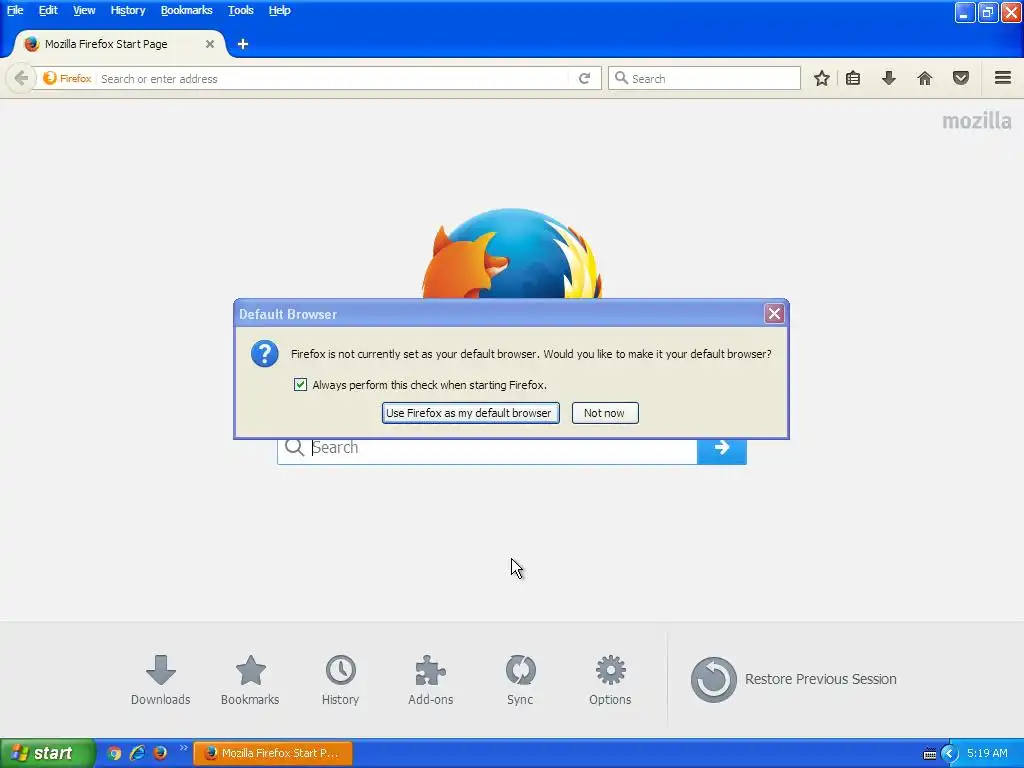Expand hidden system tray icons arrow
Screen dimensions: 1024x768
click(950, 754)
